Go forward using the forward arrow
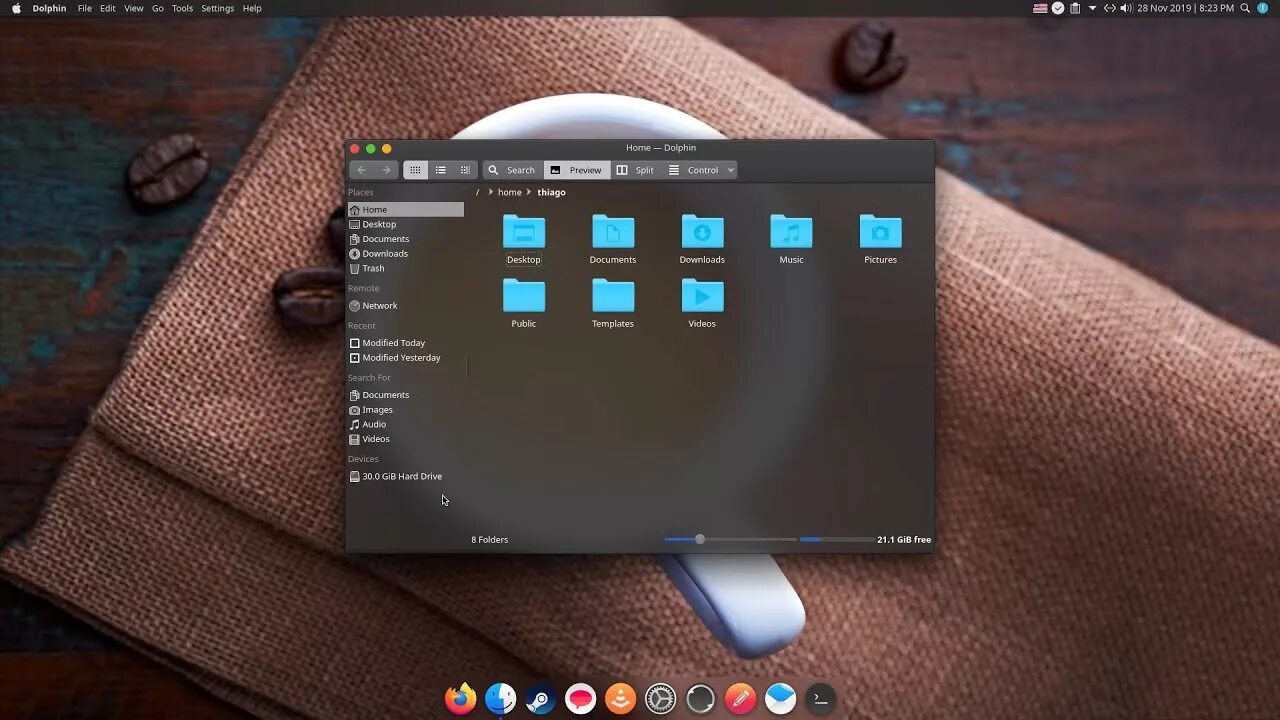Image resolution: width=1280 pixels, height=720 pixels. [386, 170]
